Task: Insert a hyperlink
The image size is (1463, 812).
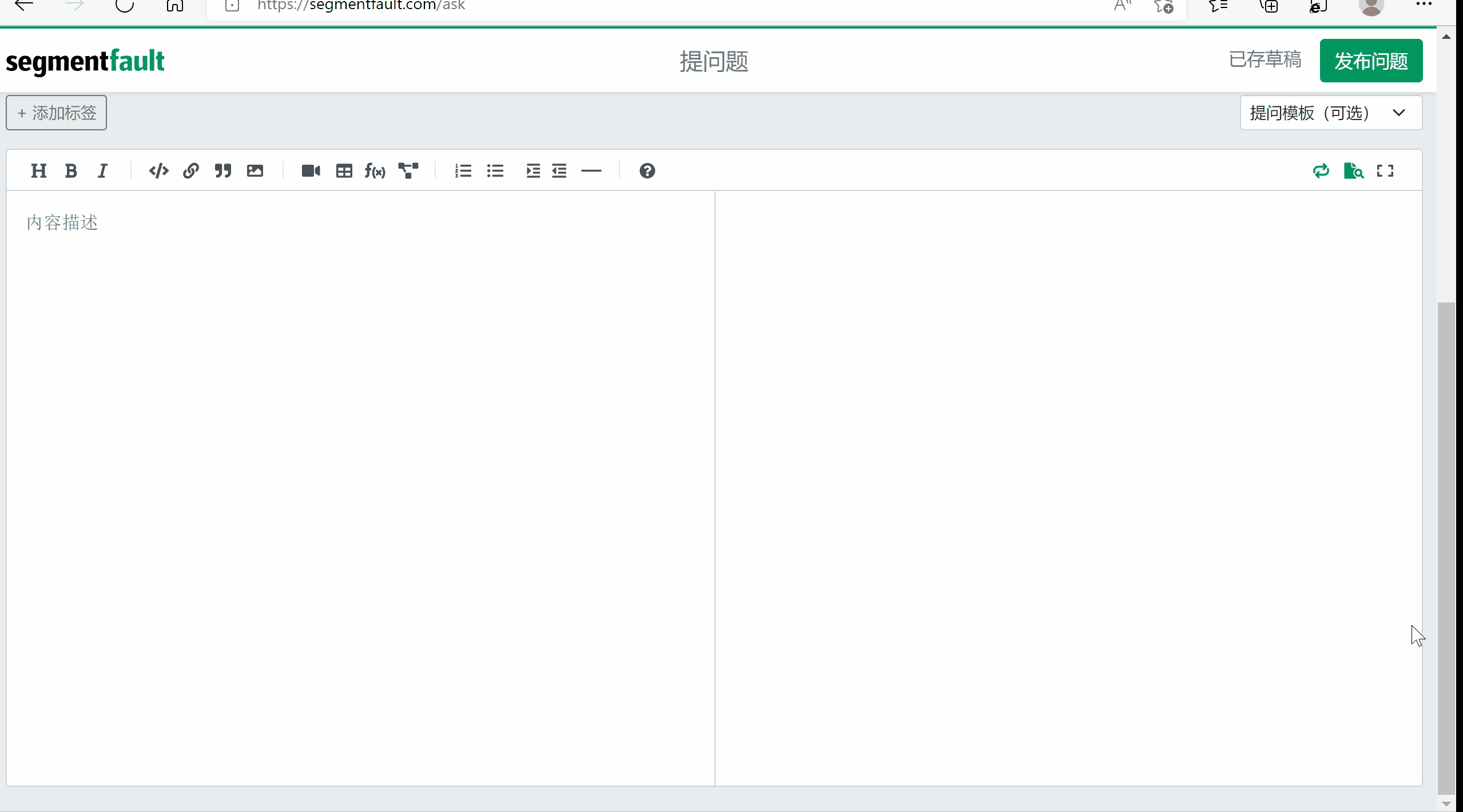Action: pyautogui.click(x=190, y=171)
